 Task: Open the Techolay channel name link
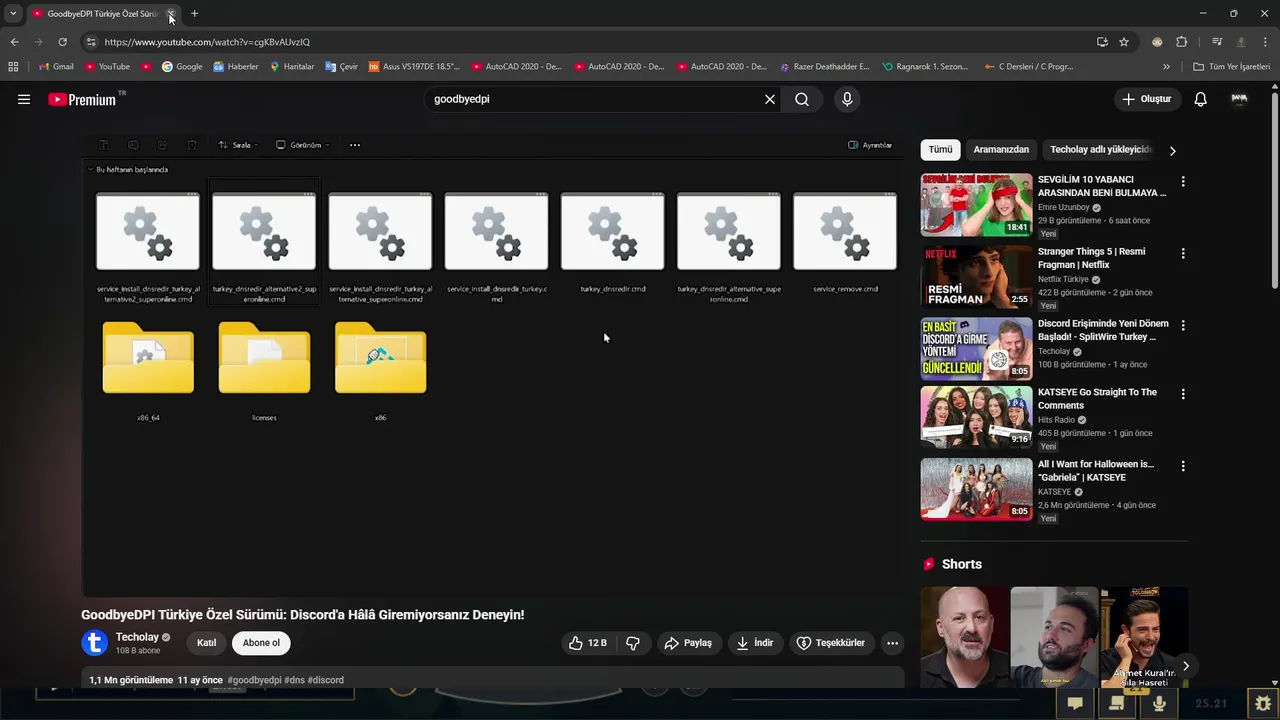pyautogui.click(x=137, y=637)
